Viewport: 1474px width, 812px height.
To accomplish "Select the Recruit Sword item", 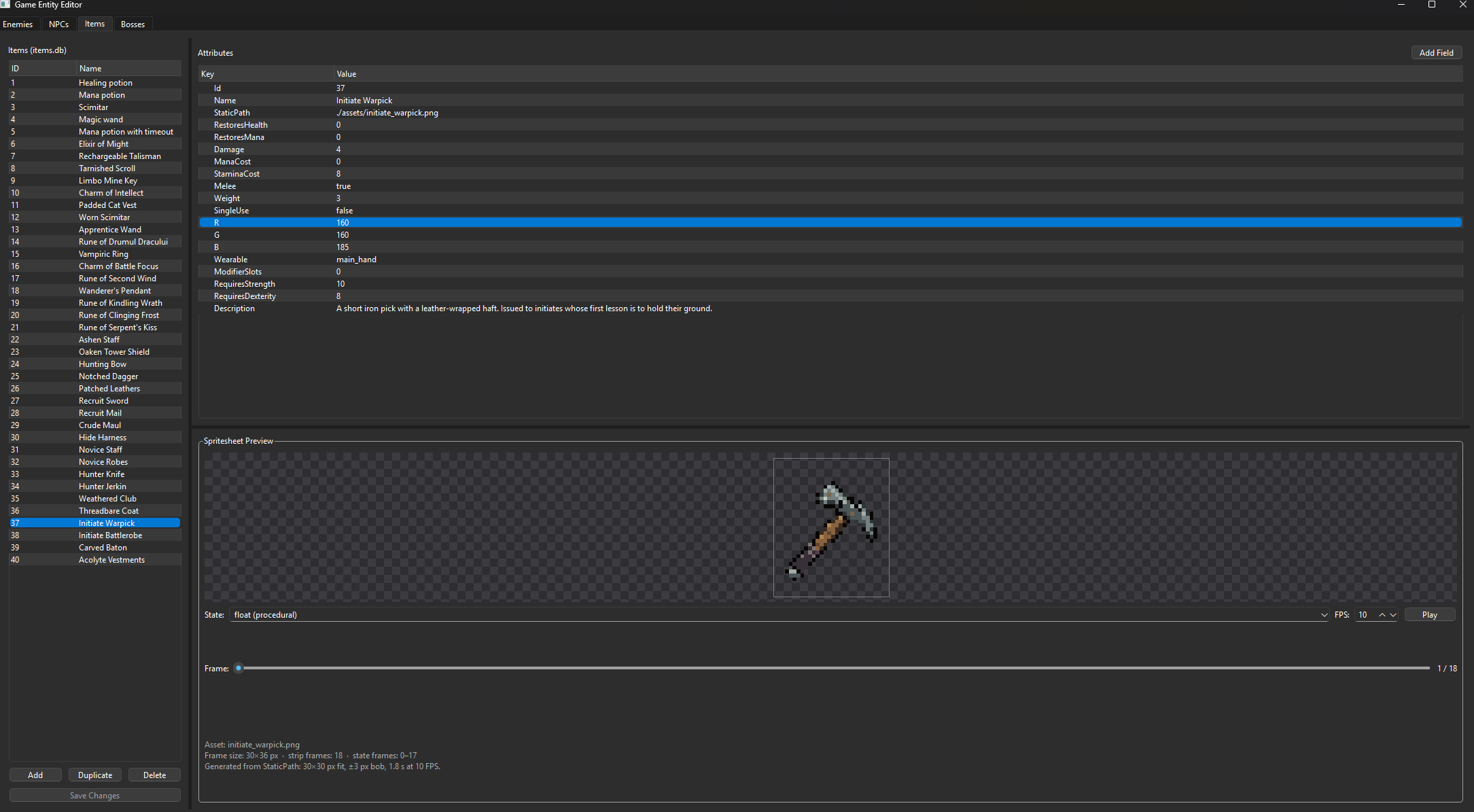I will coord(95,400).
